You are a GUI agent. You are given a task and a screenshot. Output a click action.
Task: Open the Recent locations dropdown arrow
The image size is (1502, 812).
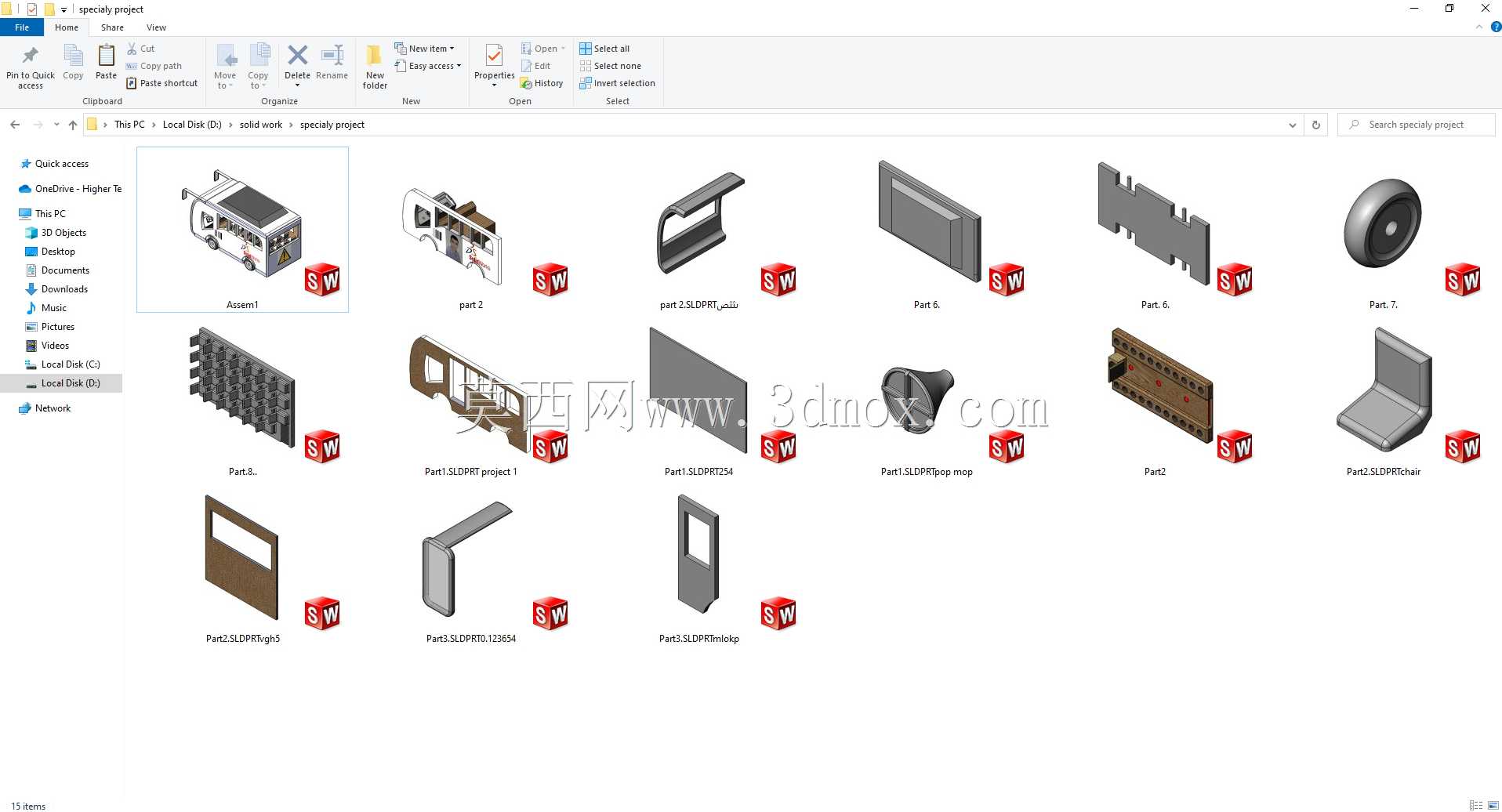(56, 125)
